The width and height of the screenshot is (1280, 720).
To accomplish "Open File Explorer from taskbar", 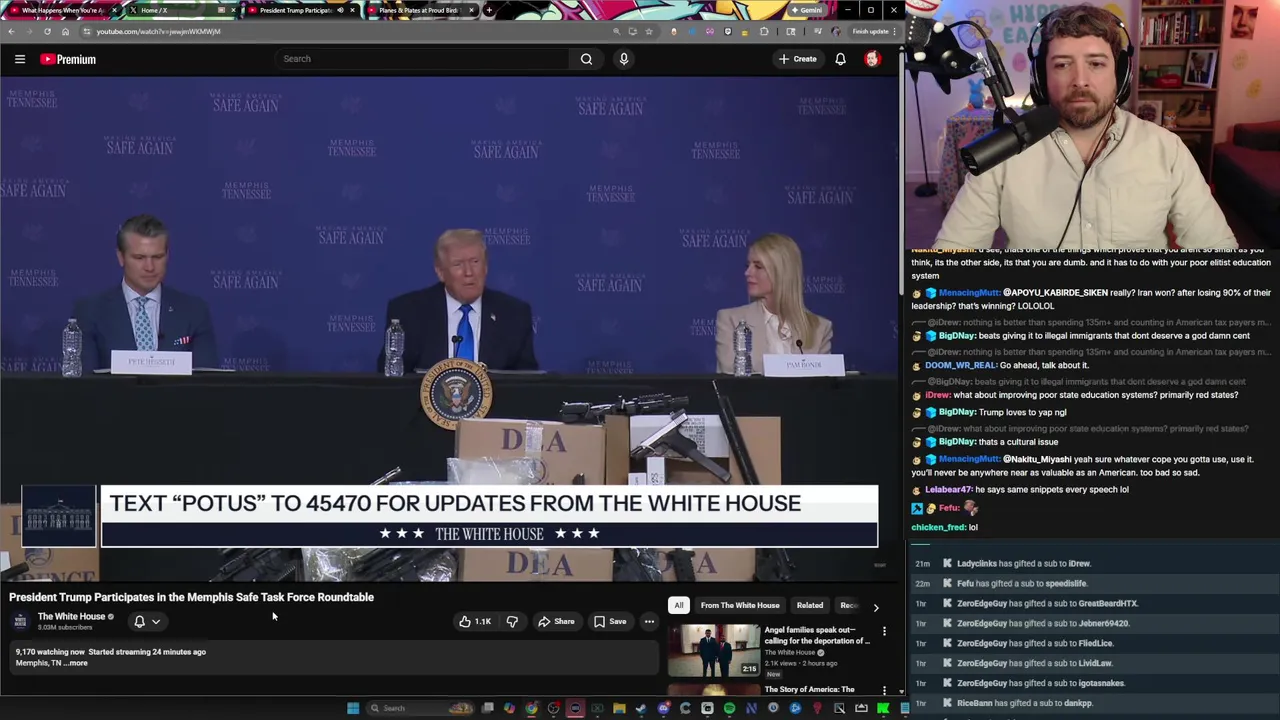I will pyautogui.click(x=619, y=708).
